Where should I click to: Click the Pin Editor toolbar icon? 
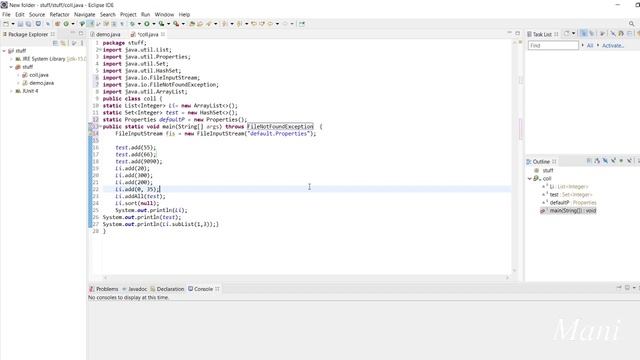point(302,24)
